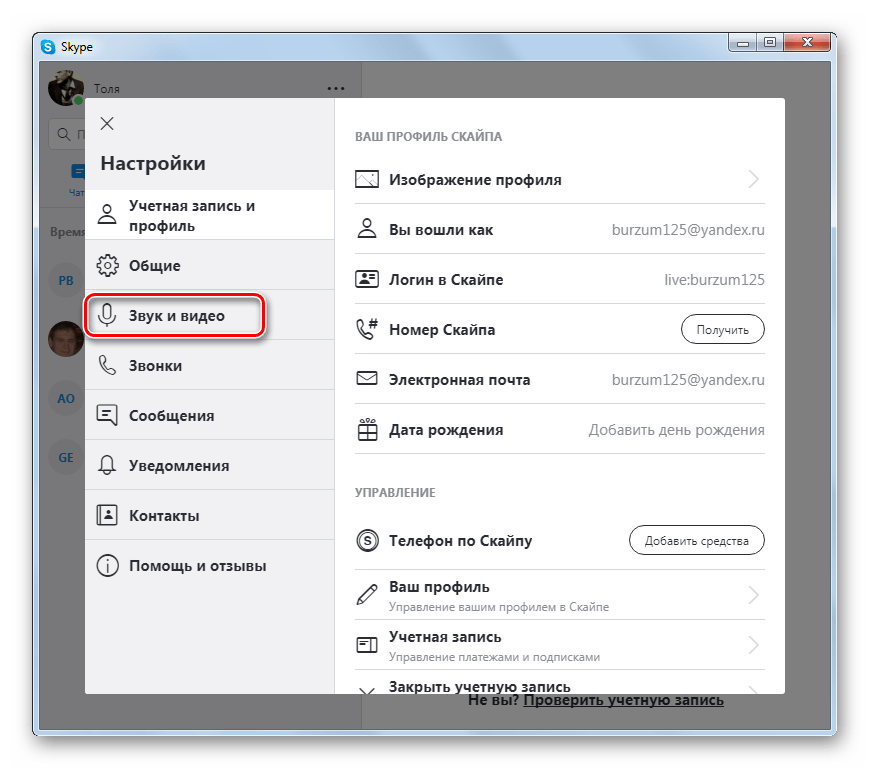The height and width of the screenshot is (769, 870).
Task: Expand the Изображение профиля chevron
Action: (753, 180)
